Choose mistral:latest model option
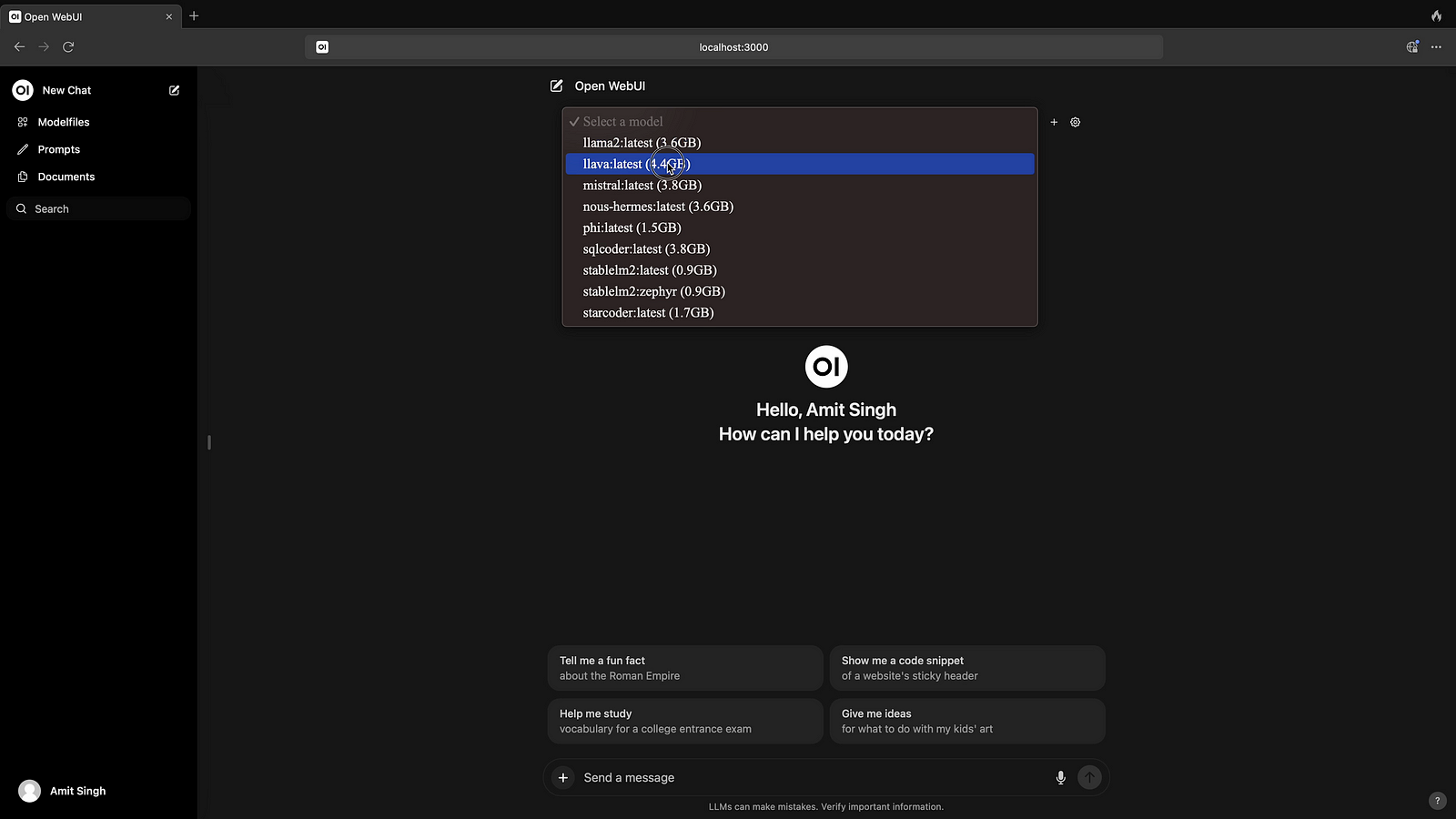This screenshot has height=819, width=1456. coord(642,186)
